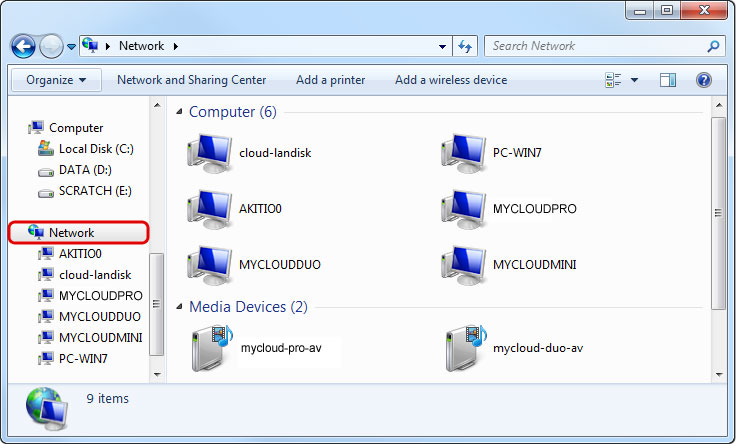Open the address bar history dropdown arrow
Image resolution: width=736 pixels, height=444 pixels.
click(x=444, y=46)
